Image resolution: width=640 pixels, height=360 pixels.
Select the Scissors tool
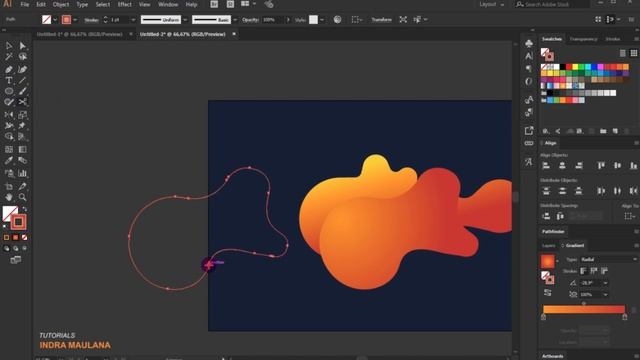point(22,102)
